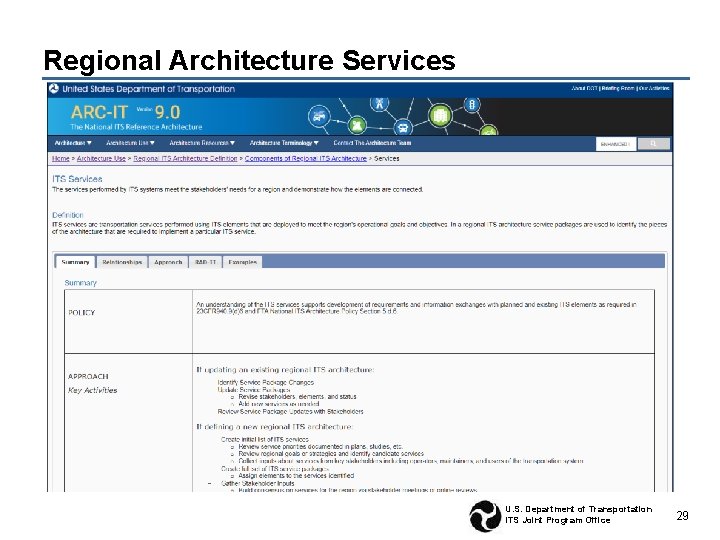This screenshot has height=540, width=720.
Task: Follow the Home breadcrumb link
Action: (x=61, y=158)
